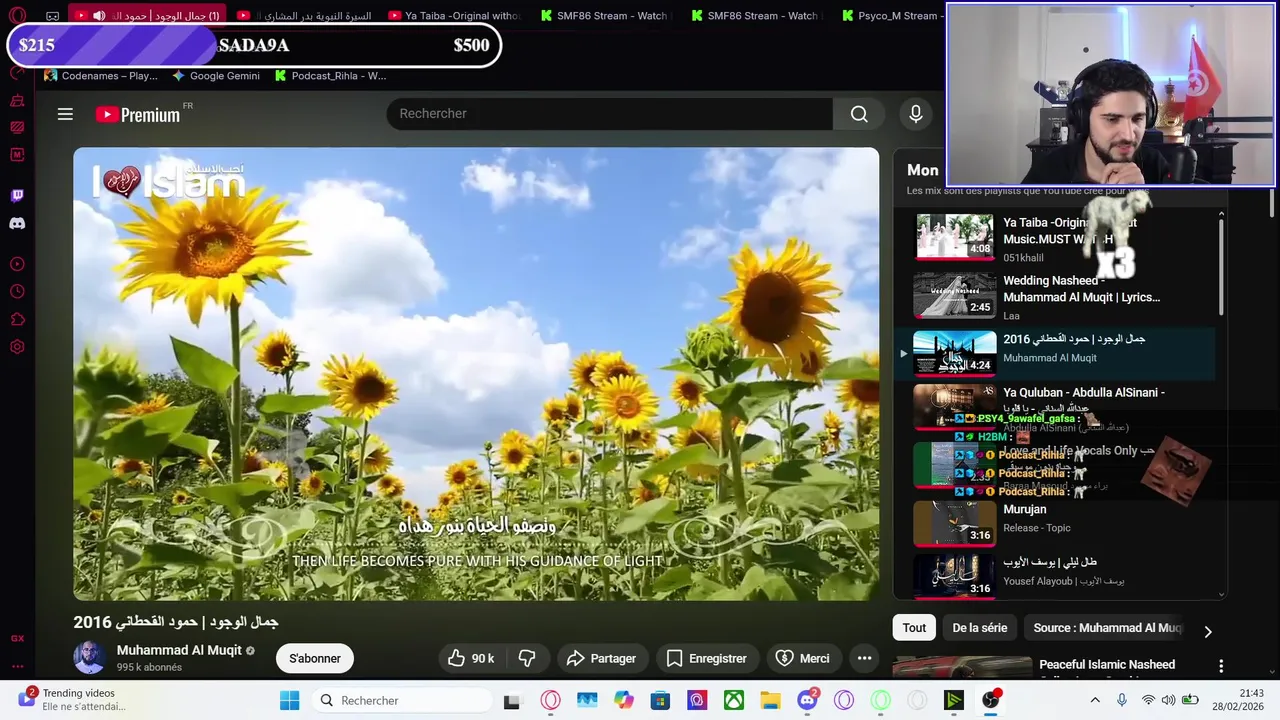Open File Explorer from taskbar
Viewport: 1280px width, 720px height.
pos(770,701)
